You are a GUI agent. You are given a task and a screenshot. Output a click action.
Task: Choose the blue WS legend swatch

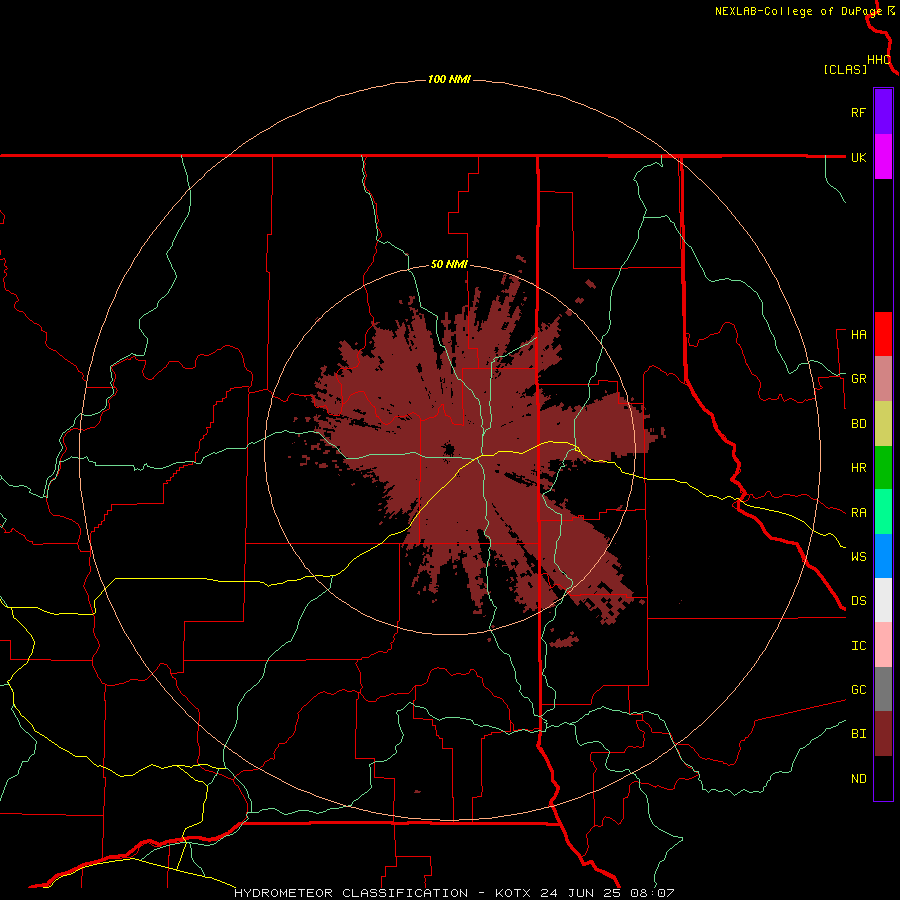pos(883,556)
